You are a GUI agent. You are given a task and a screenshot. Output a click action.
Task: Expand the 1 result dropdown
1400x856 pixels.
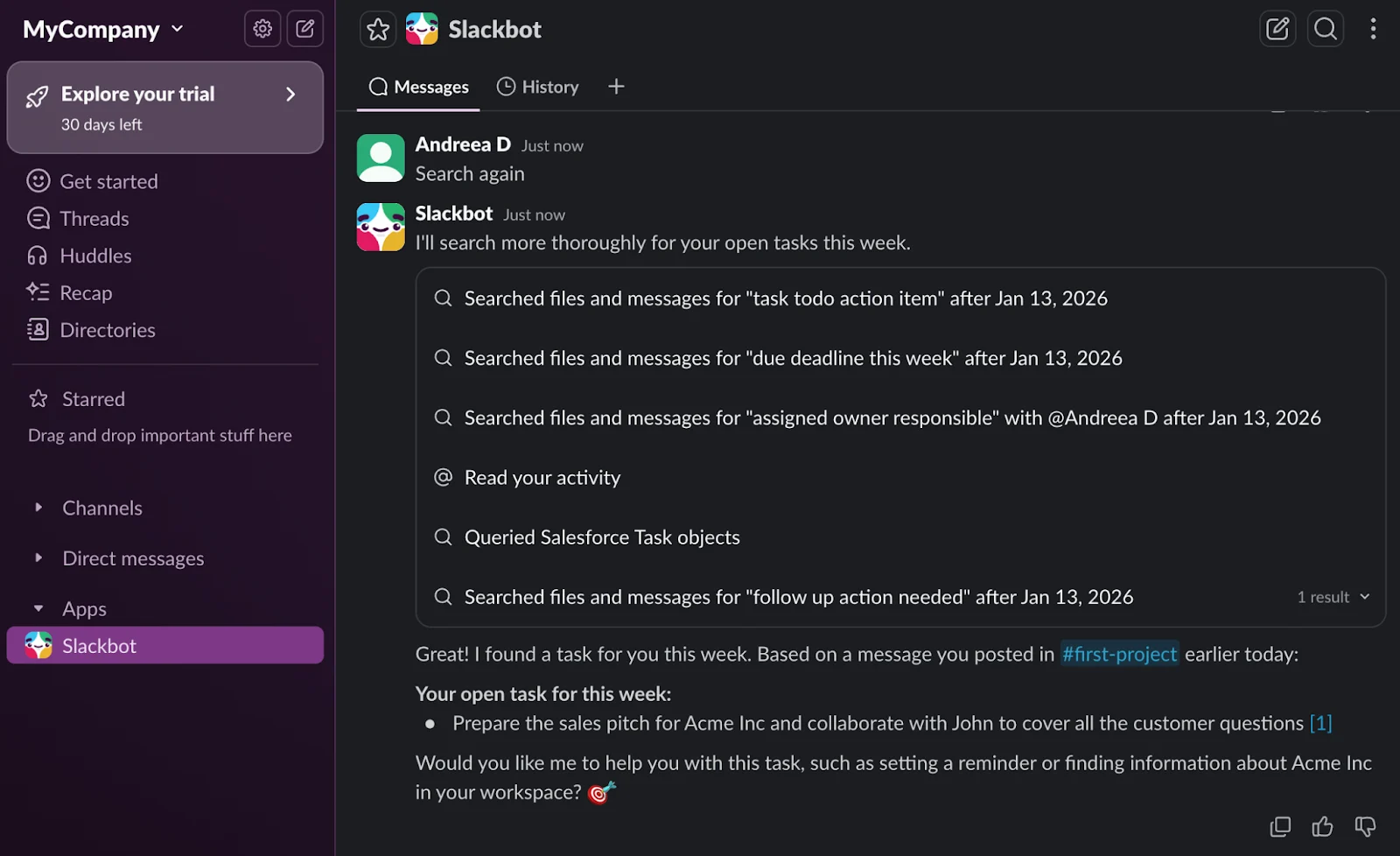click(1333, 597)
